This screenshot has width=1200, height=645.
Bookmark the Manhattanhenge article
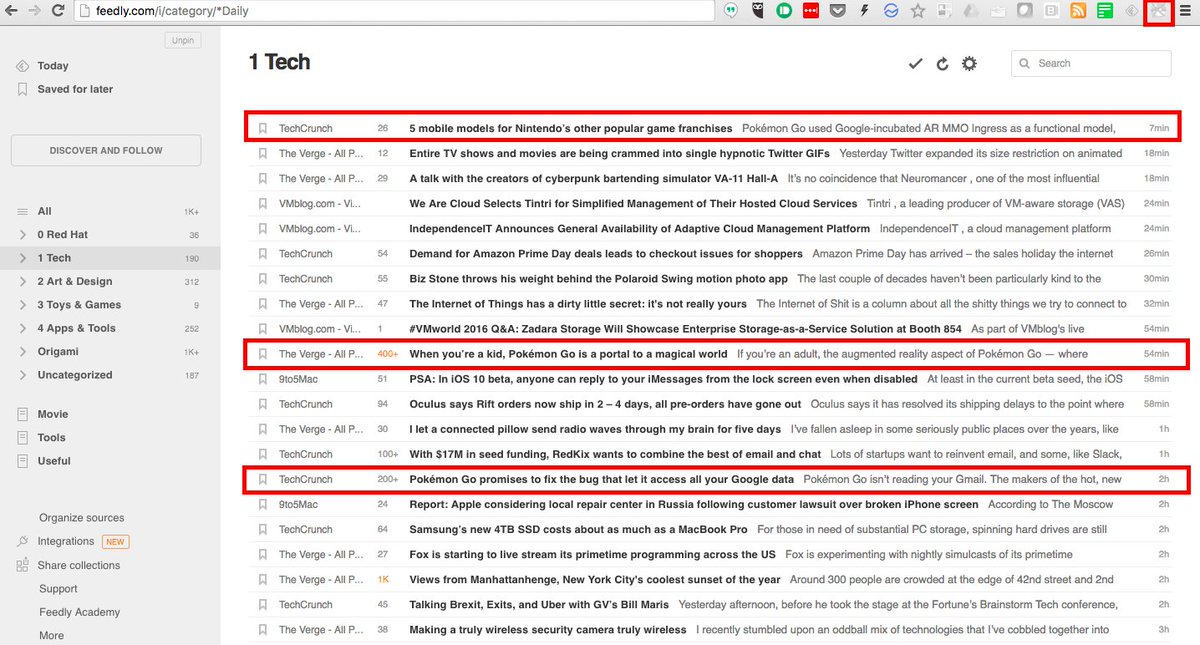tap(263, 579)
